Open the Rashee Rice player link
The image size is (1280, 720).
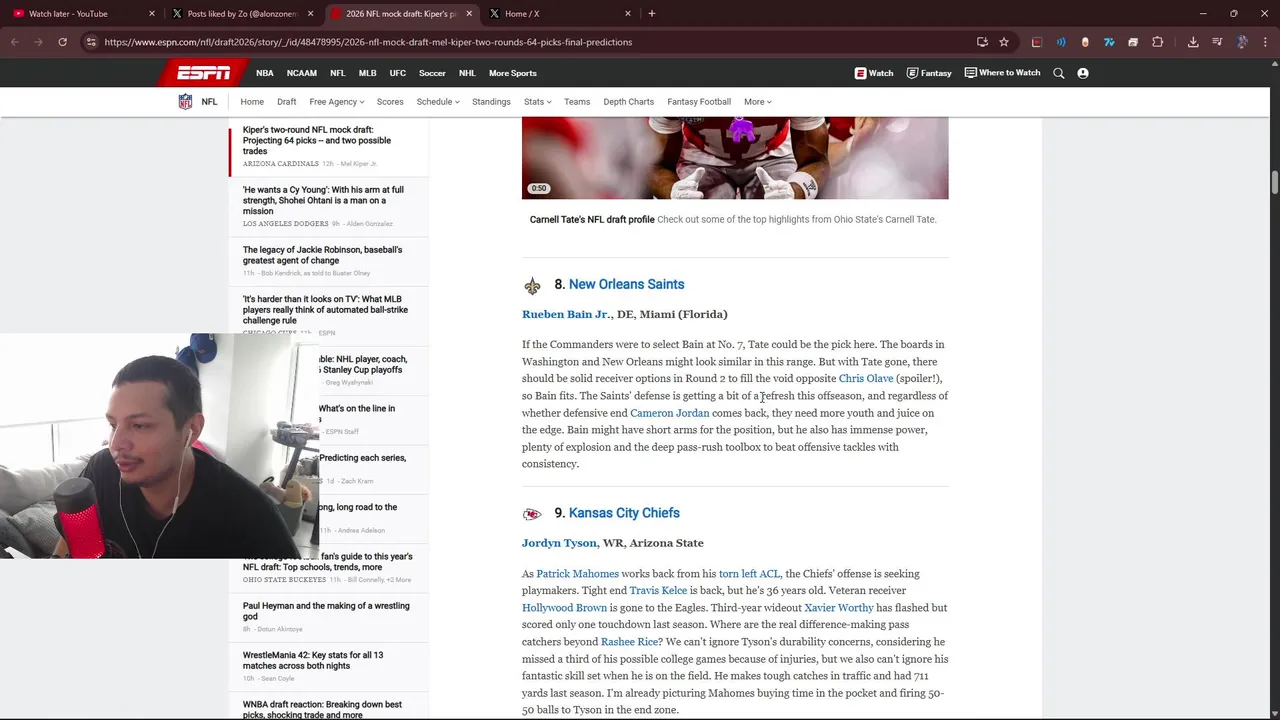tap(630, 642)
